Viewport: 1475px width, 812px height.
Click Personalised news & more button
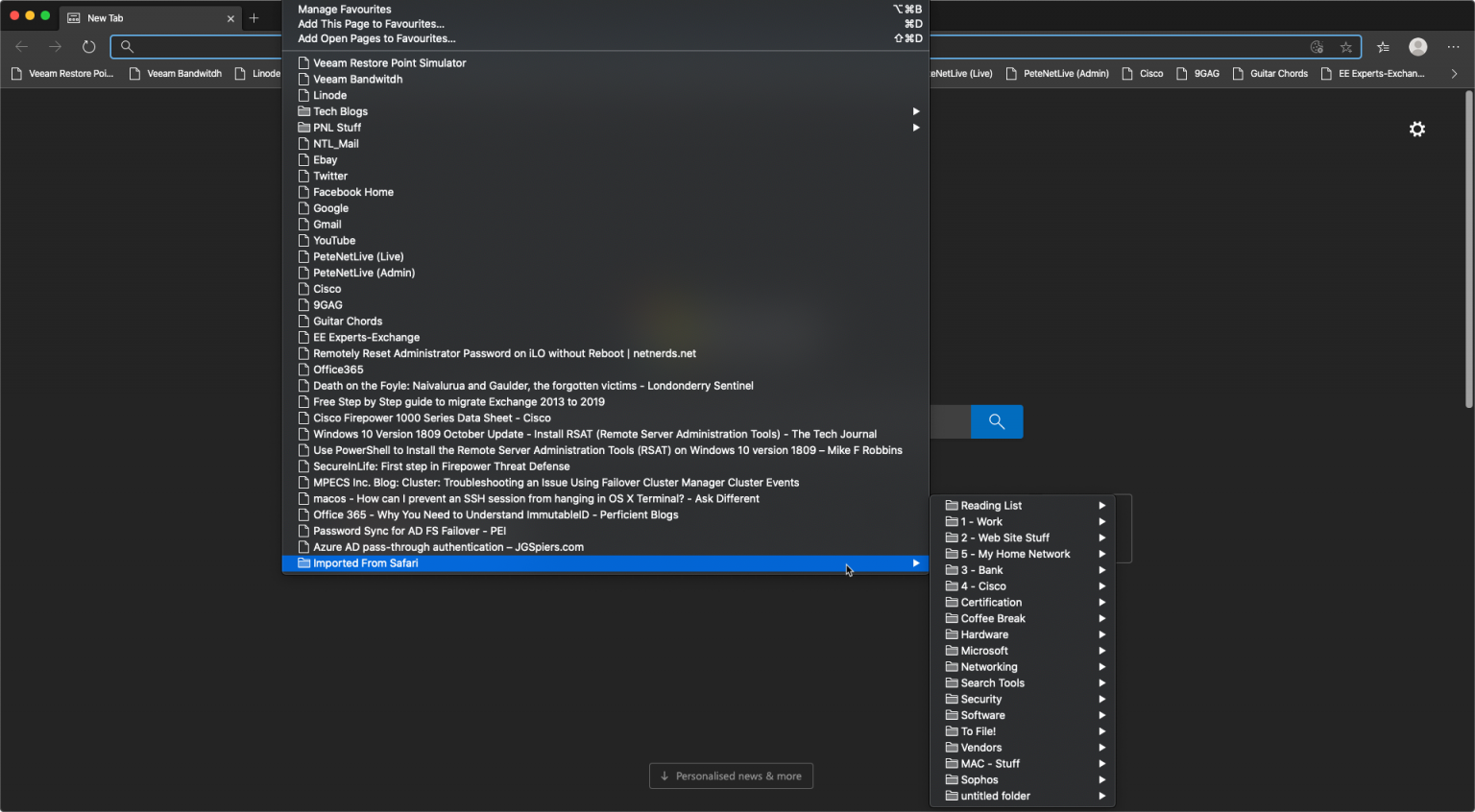(x=731, y=776)
